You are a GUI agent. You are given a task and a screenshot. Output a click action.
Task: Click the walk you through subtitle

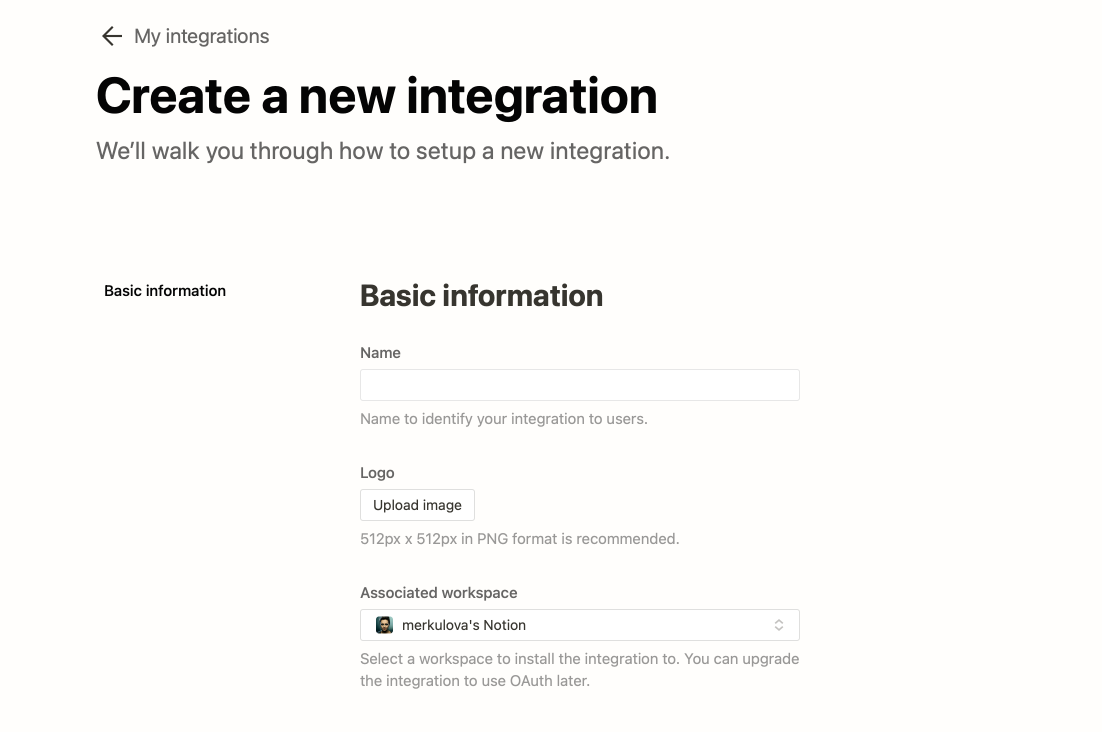[383, 151]
